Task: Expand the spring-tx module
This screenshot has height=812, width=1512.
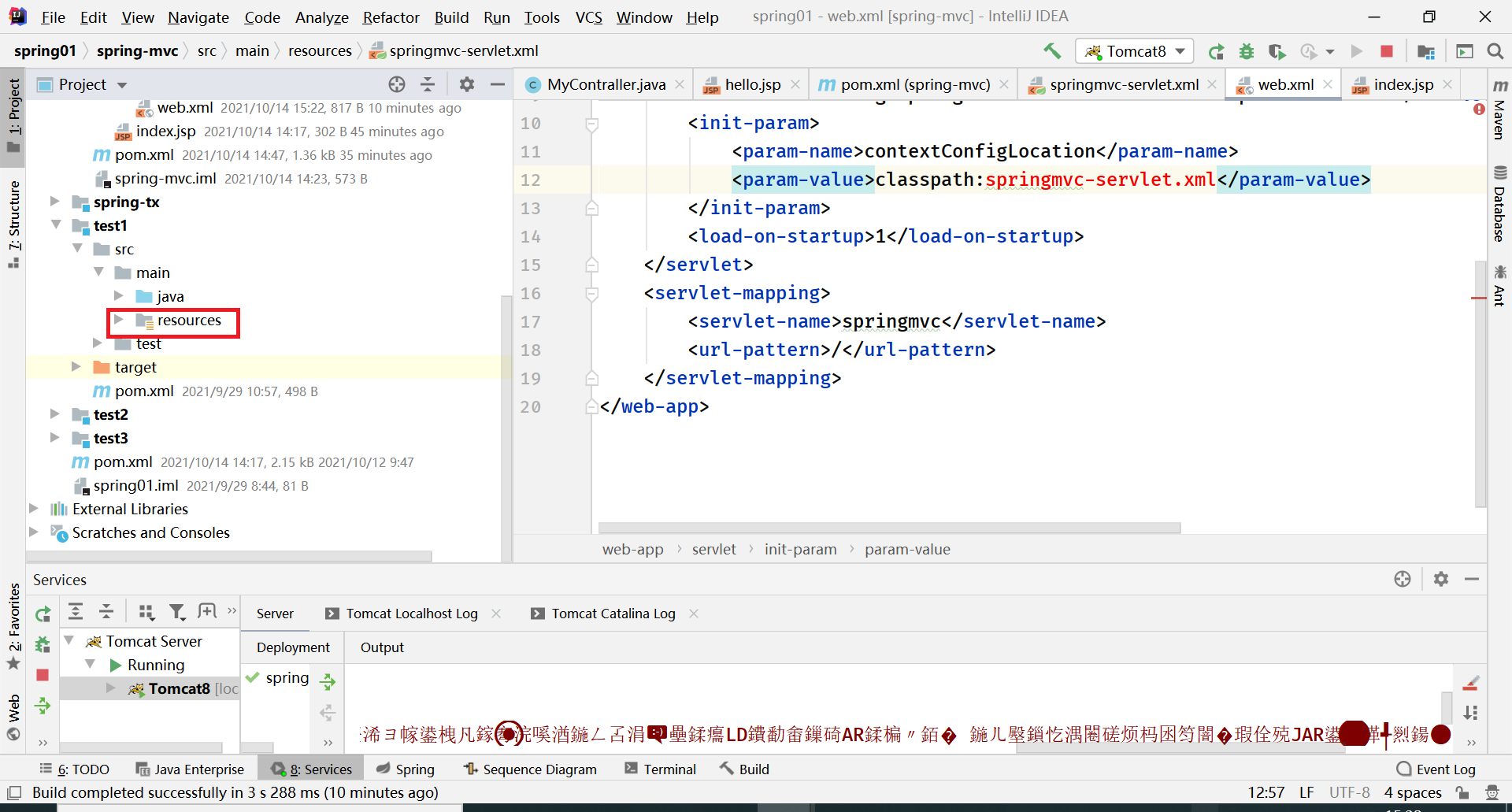Action: (55, 202)
